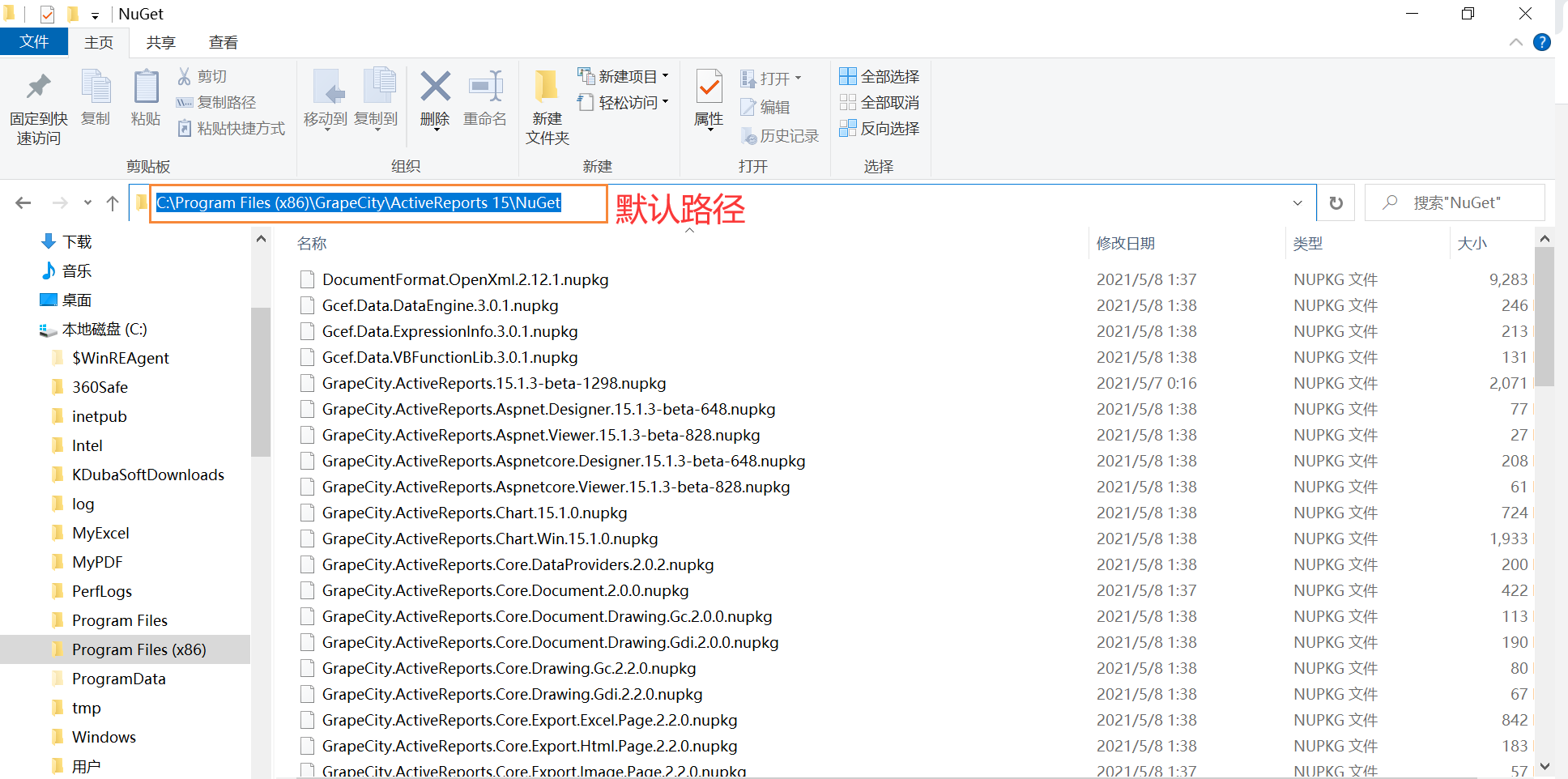Open Properties of the selected item
The height and width of the screenshot is (779, 1568).
click(x=709, y=99)
